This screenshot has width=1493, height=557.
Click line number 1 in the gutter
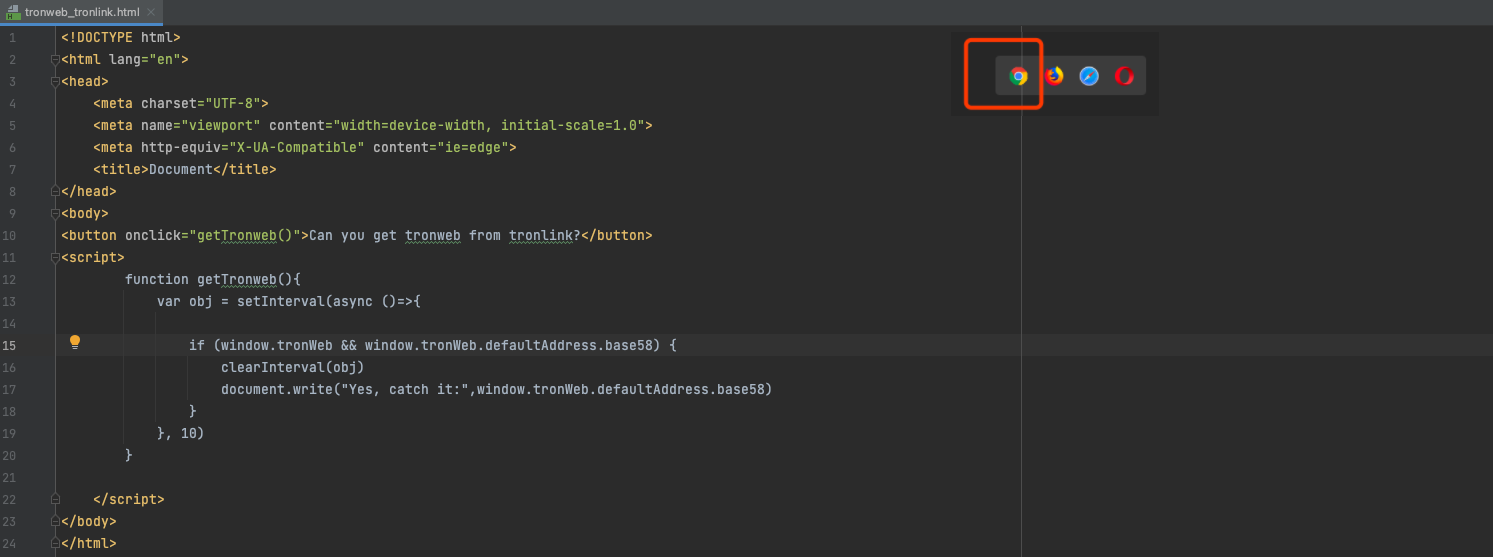[12, 37]
